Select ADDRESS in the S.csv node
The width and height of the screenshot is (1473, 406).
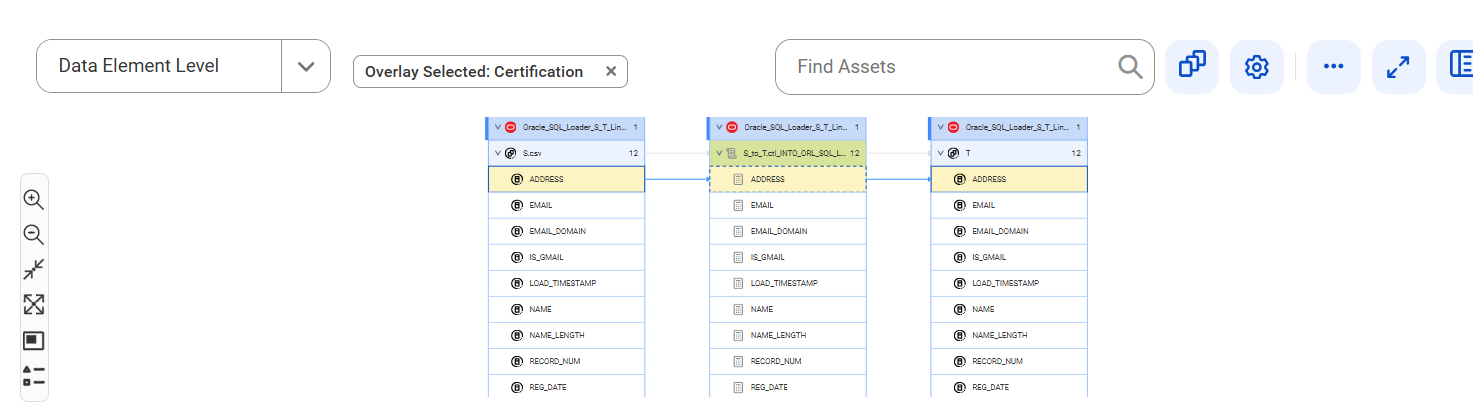click(566, 179)
